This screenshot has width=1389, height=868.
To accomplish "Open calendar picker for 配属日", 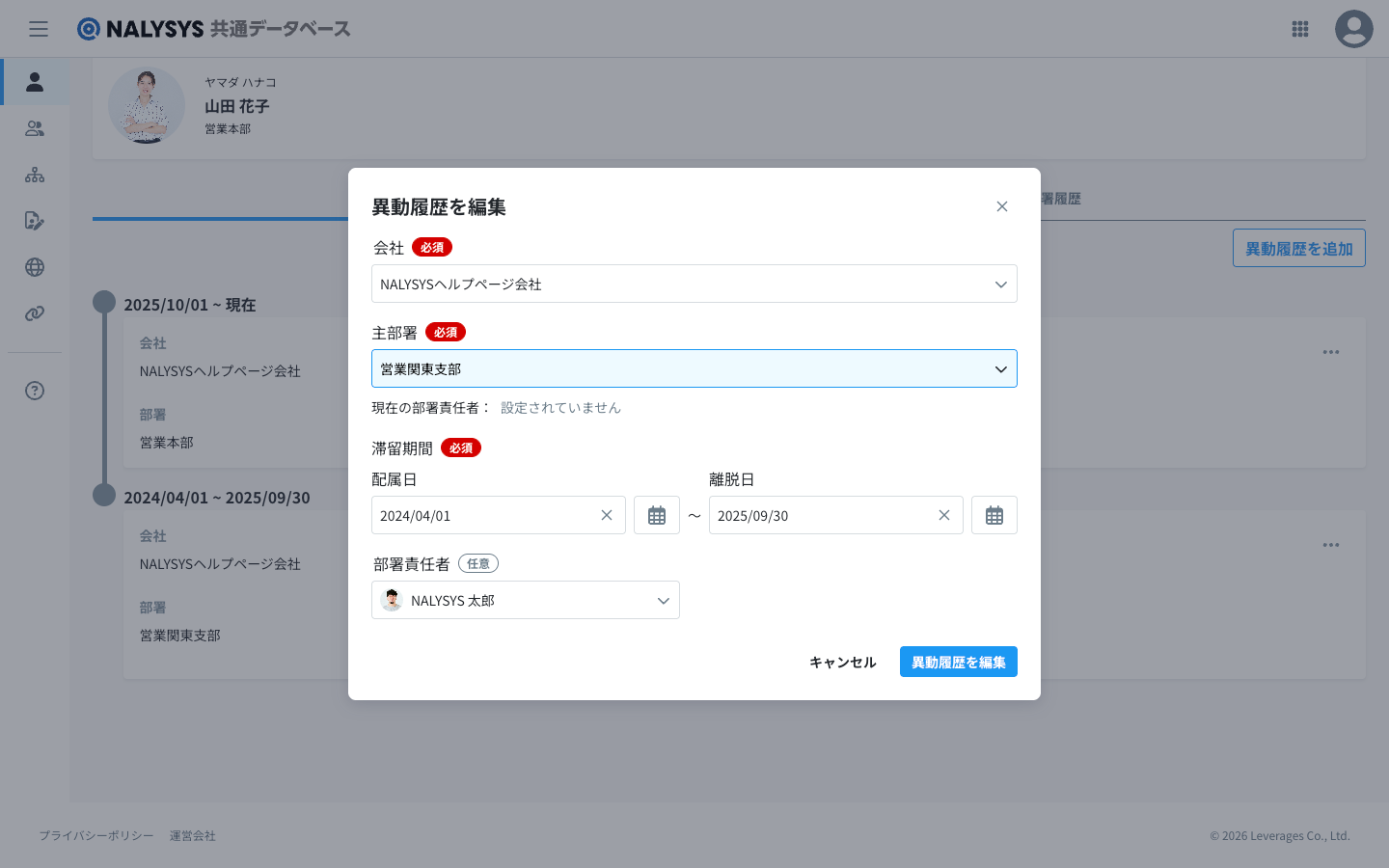I will point(657,515).
